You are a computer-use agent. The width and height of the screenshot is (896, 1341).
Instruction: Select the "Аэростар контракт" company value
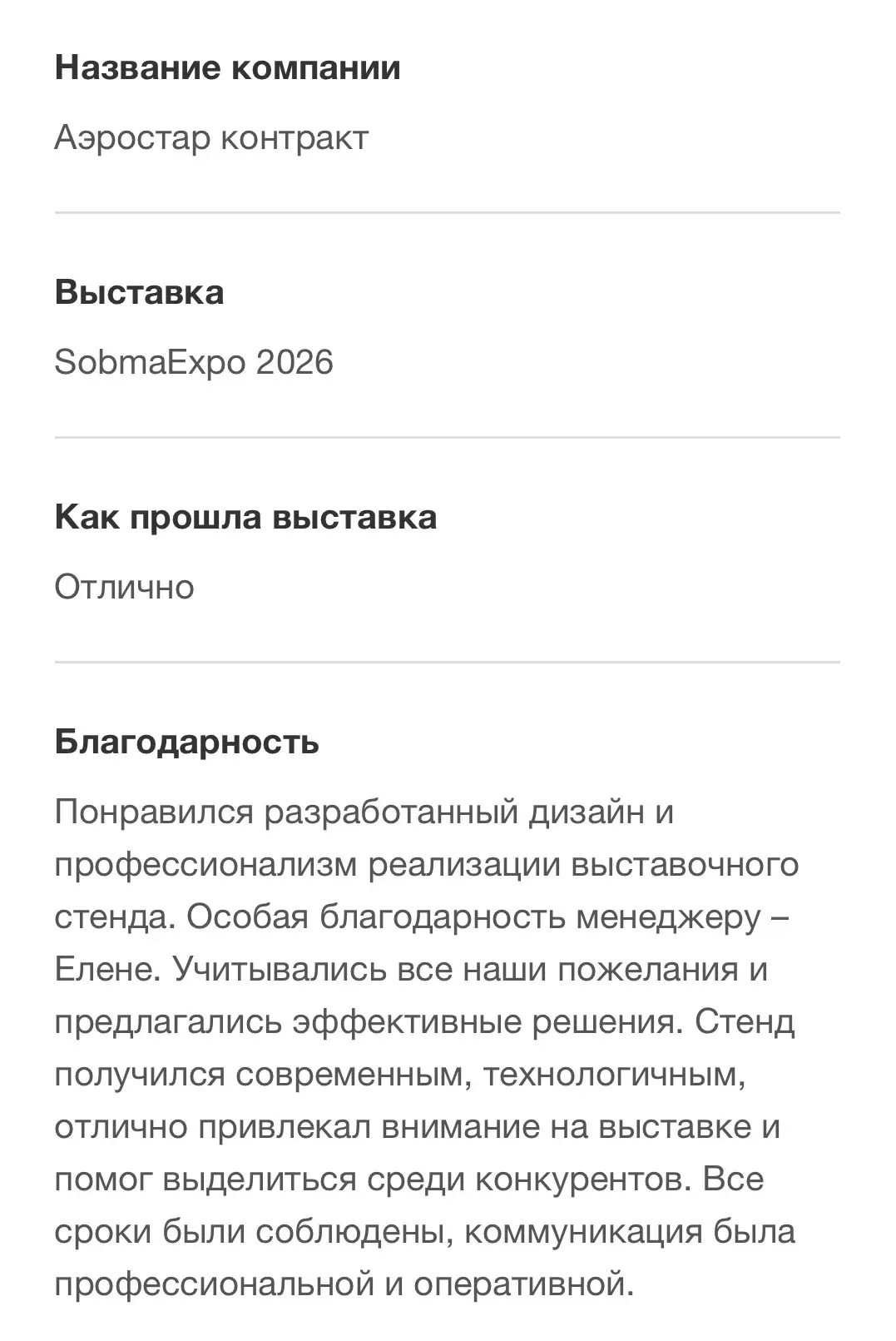211,138
